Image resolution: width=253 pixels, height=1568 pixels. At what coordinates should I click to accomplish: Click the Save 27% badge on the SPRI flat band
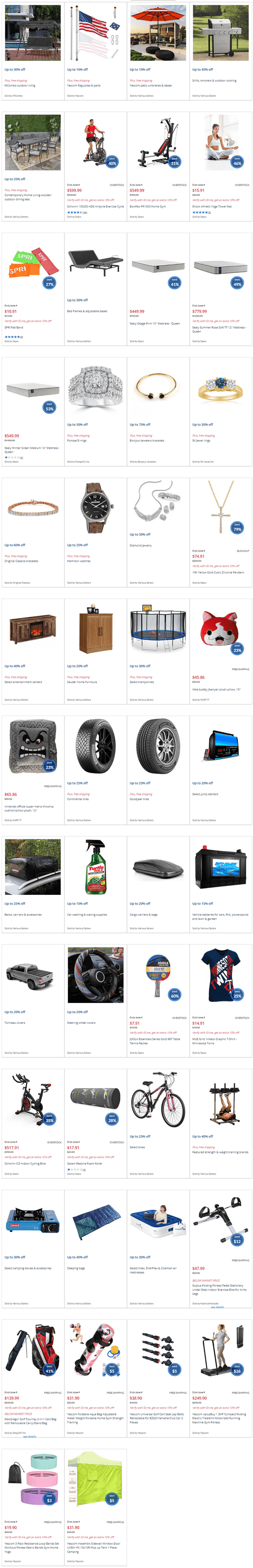[49, 282]
